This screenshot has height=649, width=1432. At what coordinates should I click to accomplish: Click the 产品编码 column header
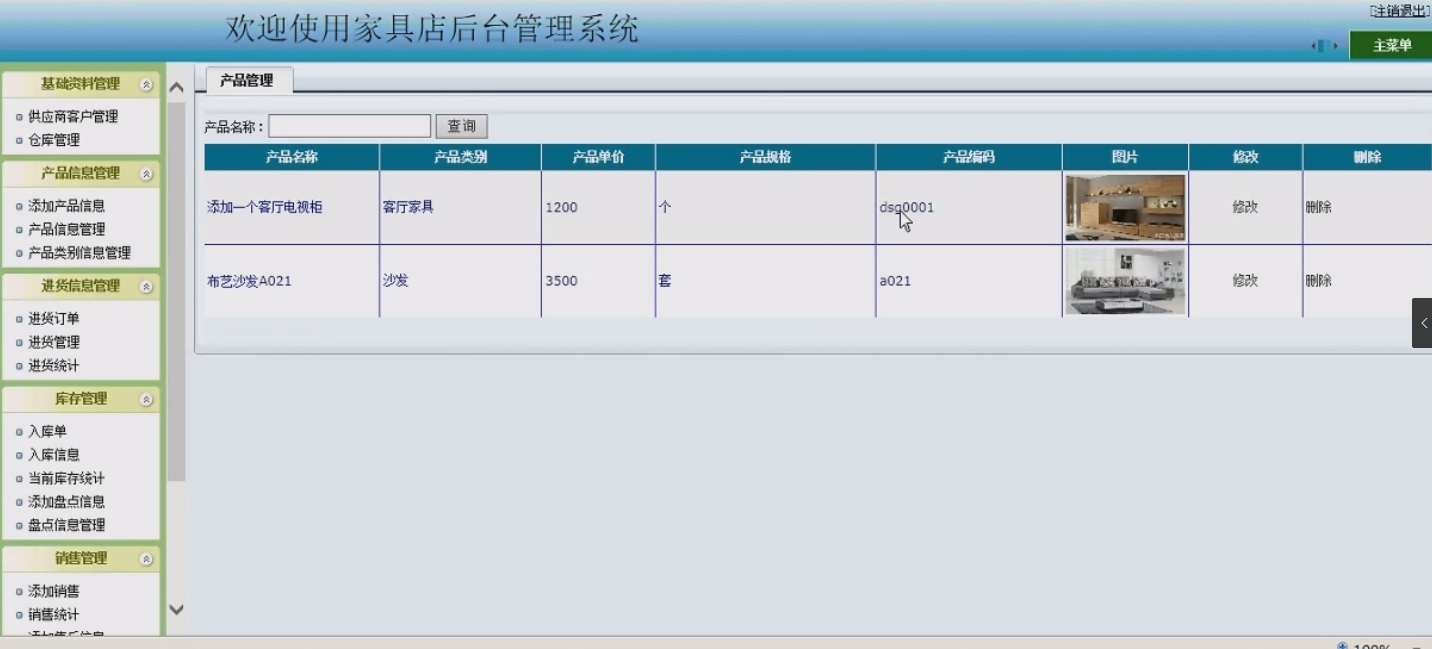tap(969, 157)
